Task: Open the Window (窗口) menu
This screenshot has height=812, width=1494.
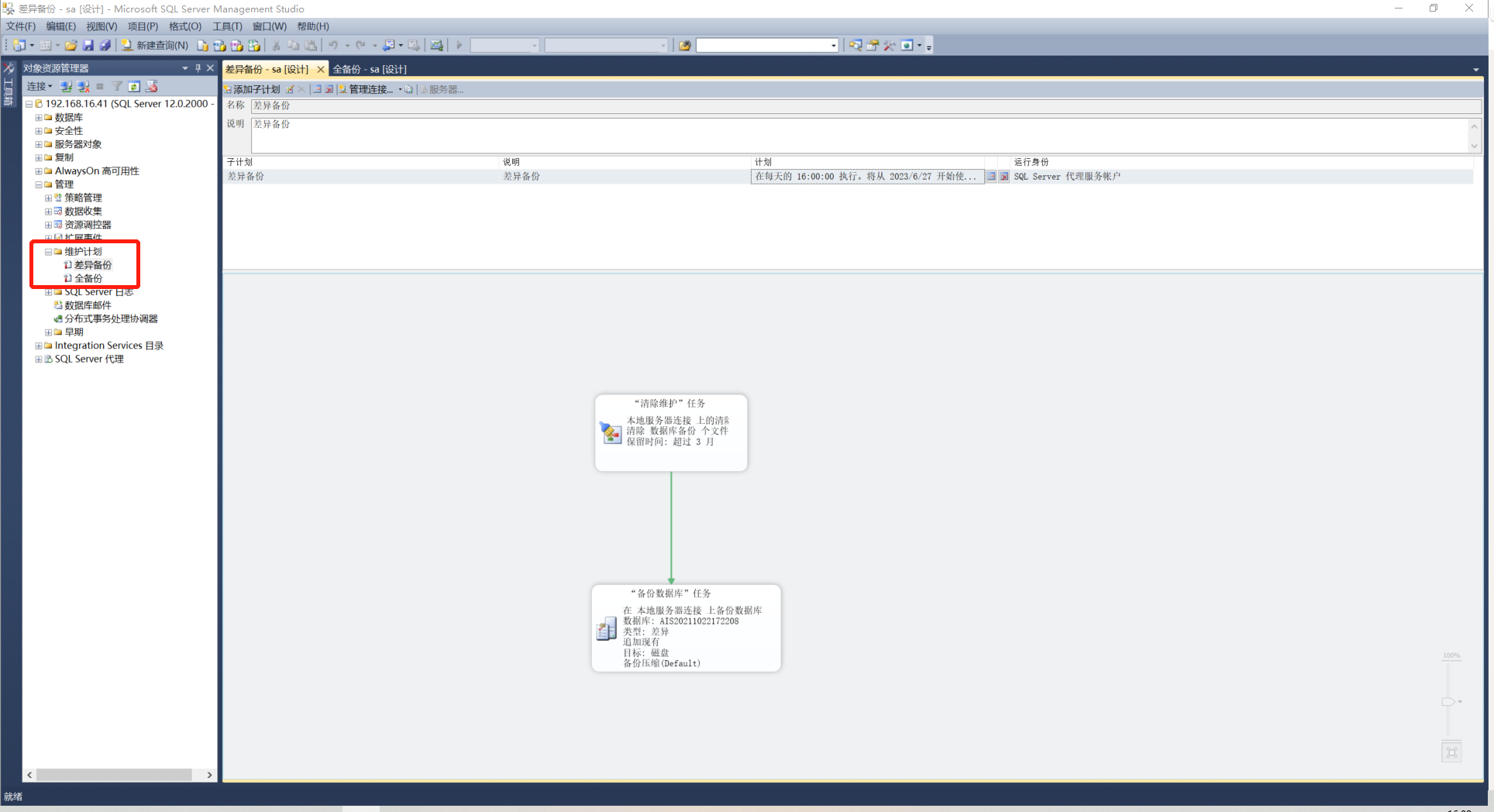Action: [270, 26]
